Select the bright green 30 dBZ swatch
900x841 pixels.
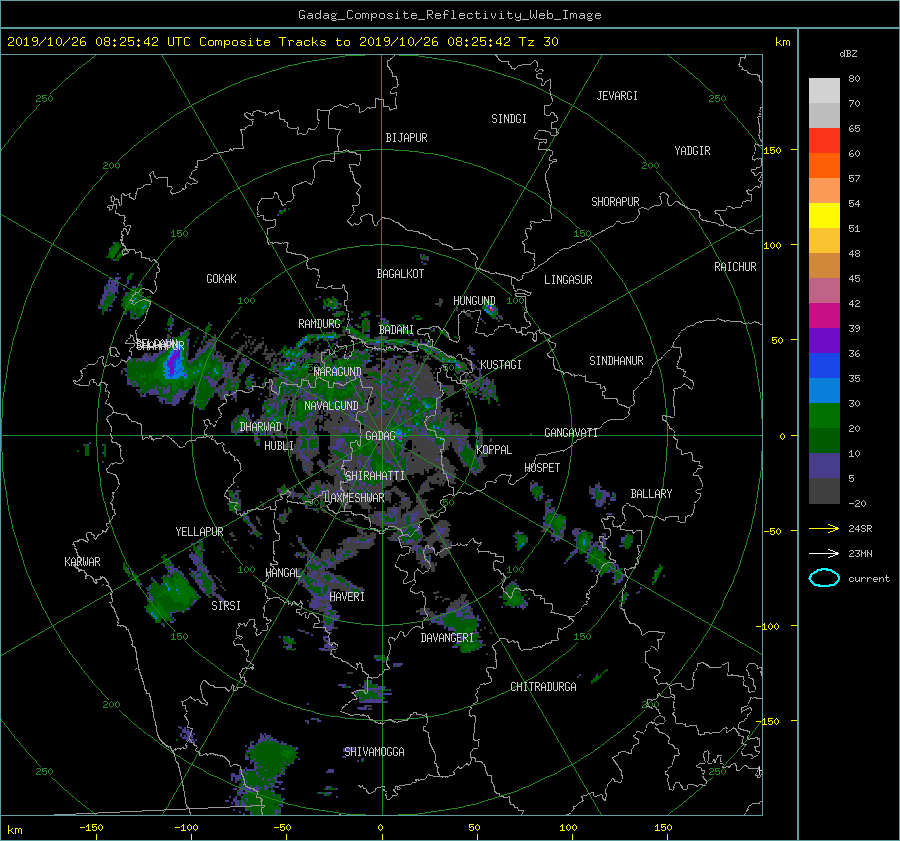(x=824, y=415)
